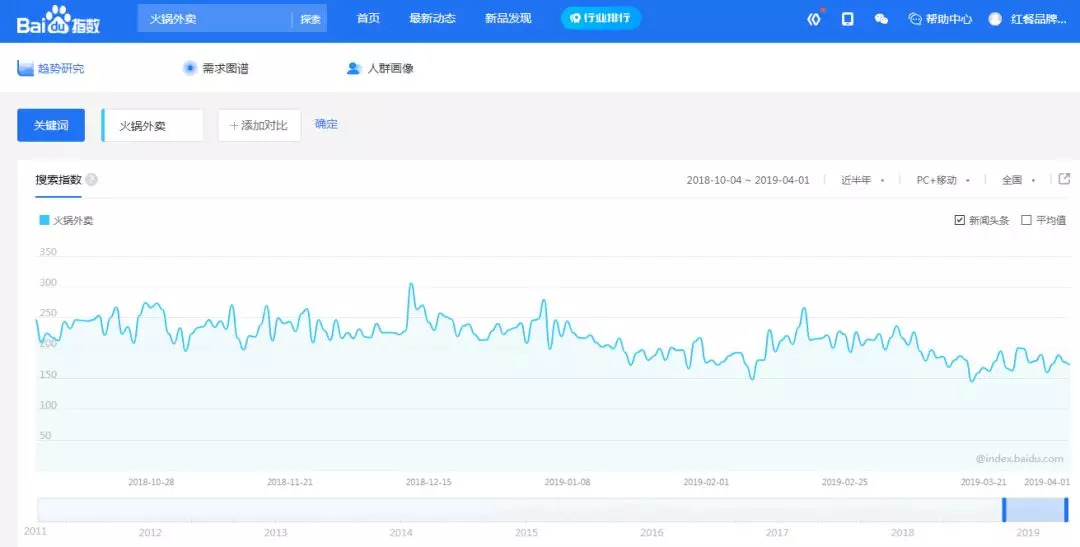Screen dimensions: 1080x547
Task: Click the 火锅外卖 search box in header
Action: pos(215,19)
